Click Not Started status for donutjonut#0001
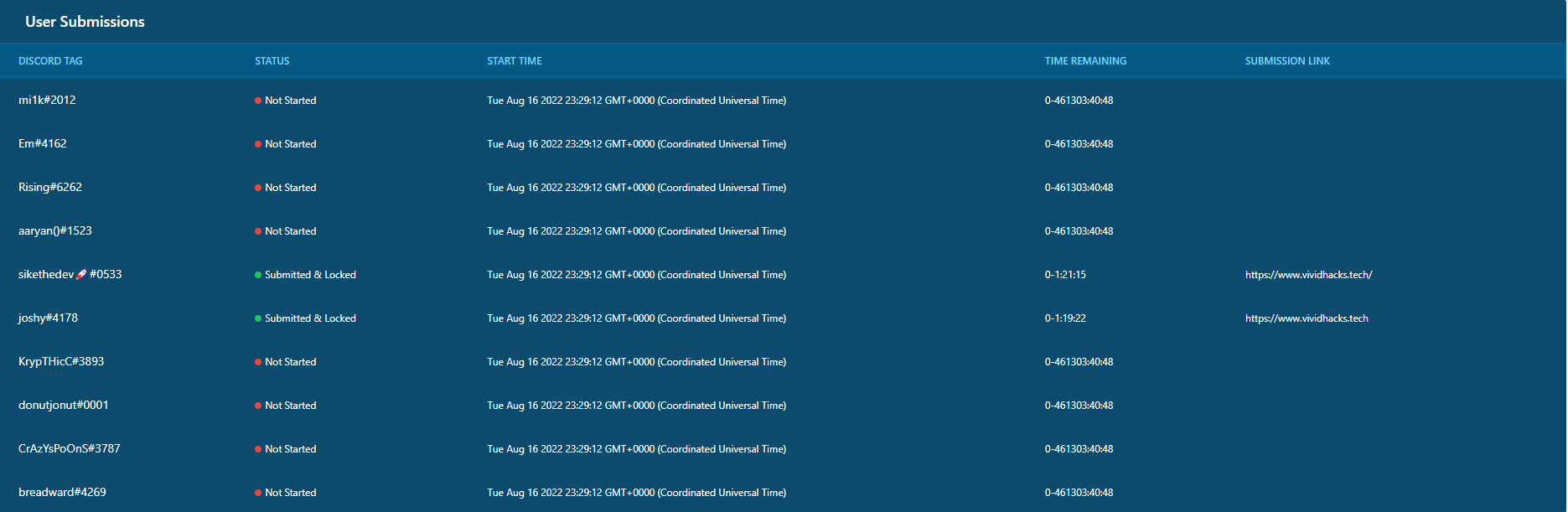This screenshot has width=1568, height=512. click(286, 406)
